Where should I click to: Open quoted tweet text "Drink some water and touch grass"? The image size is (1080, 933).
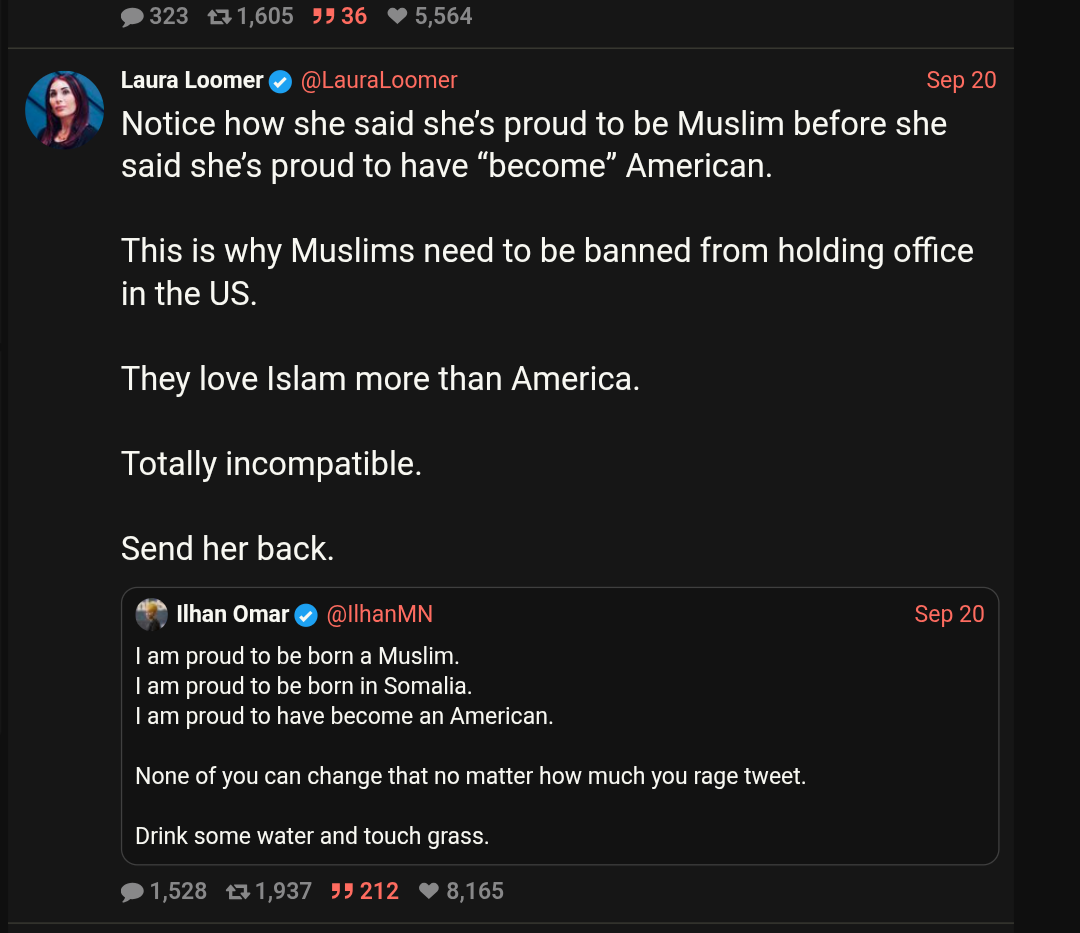pyautogui.click(x=312, y=835)
